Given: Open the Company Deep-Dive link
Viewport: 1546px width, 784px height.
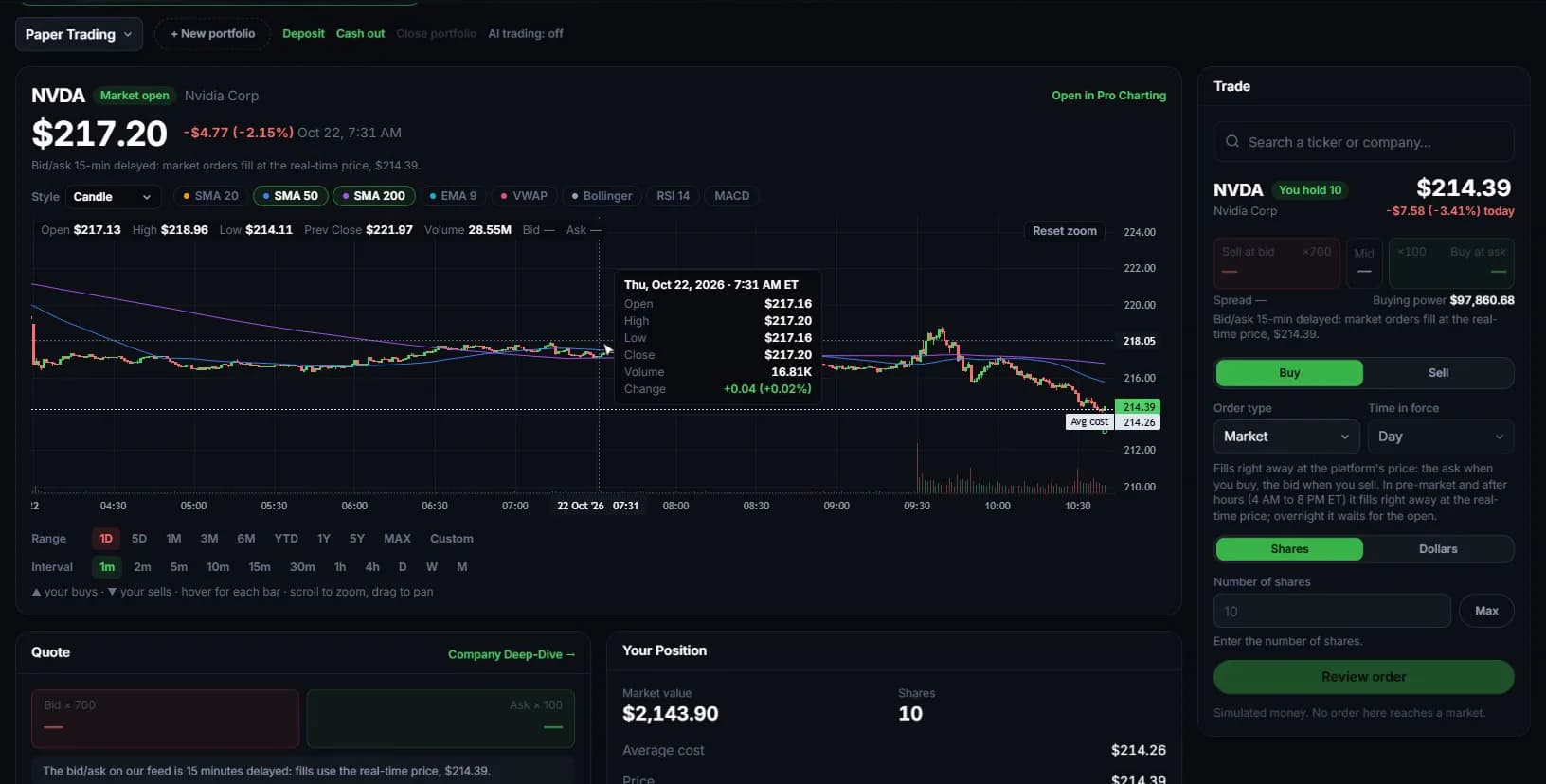Looking at the screenshot, I should (x=512, y=654).
